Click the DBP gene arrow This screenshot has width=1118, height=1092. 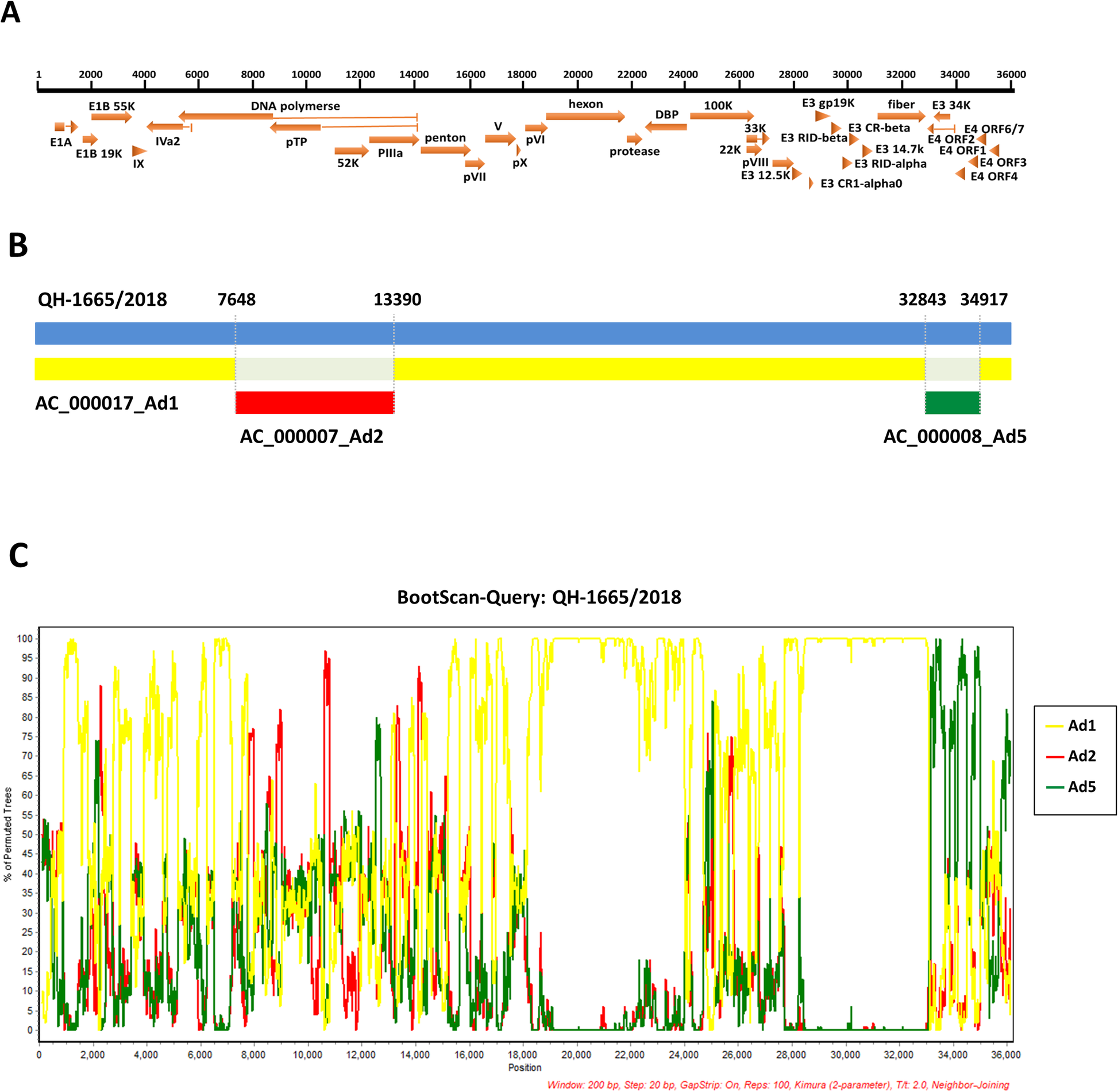tap(666, 127)
